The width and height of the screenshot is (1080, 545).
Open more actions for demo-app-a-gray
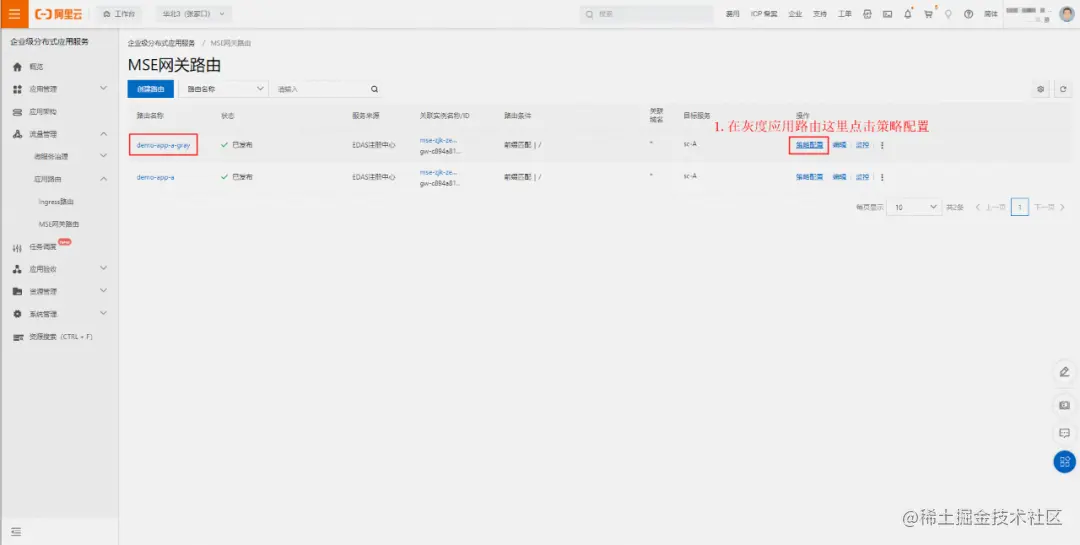(882, 145)
